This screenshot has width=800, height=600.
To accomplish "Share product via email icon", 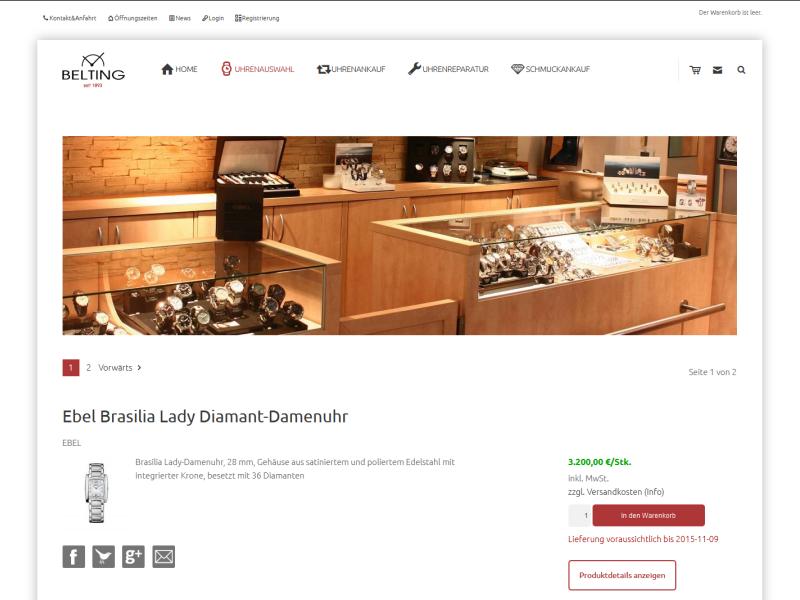I will (163, 557).
